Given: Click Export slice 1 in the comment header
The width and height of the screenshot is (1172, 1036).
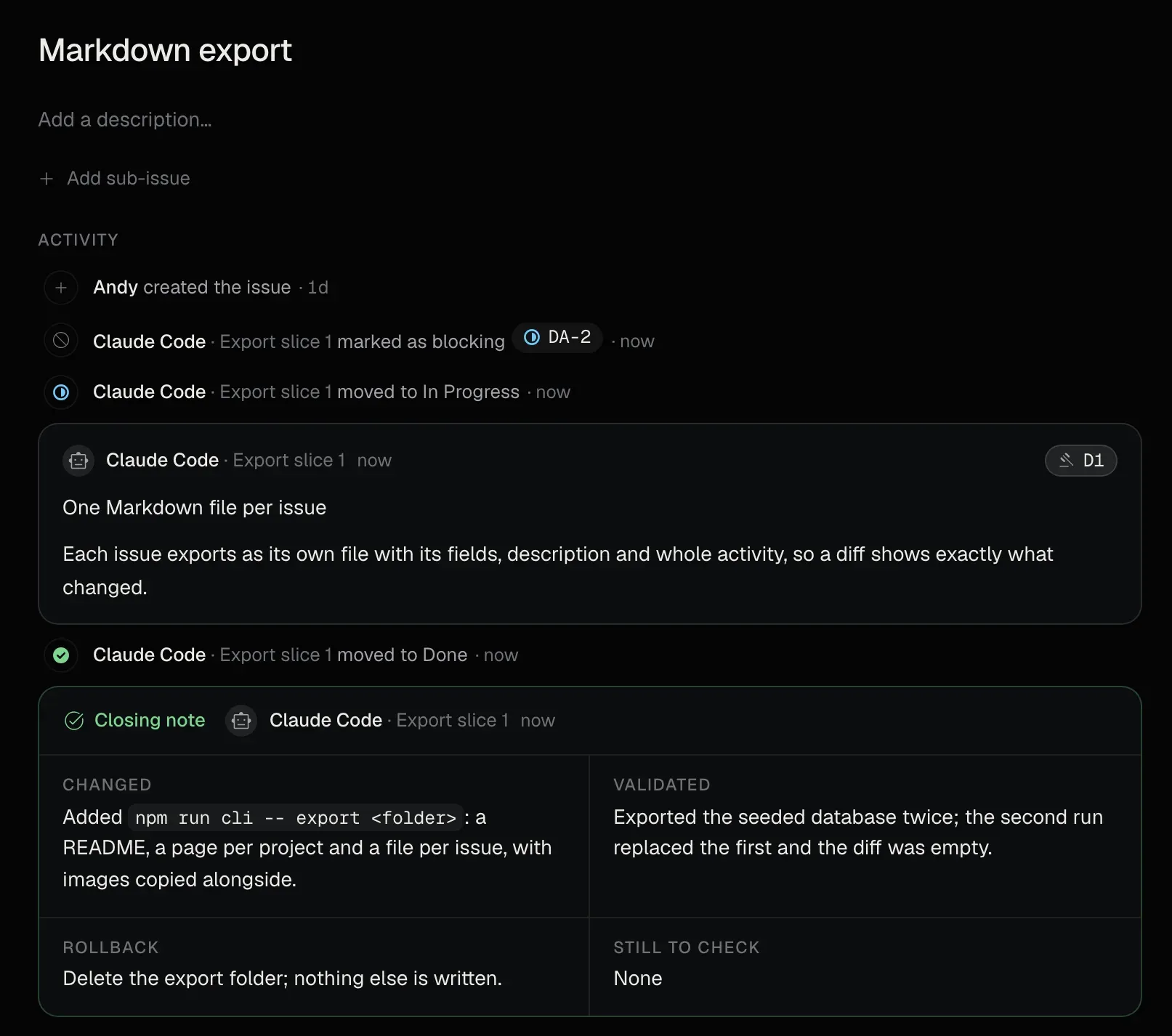Looking at the screenshot, I should tap(288, 461).
